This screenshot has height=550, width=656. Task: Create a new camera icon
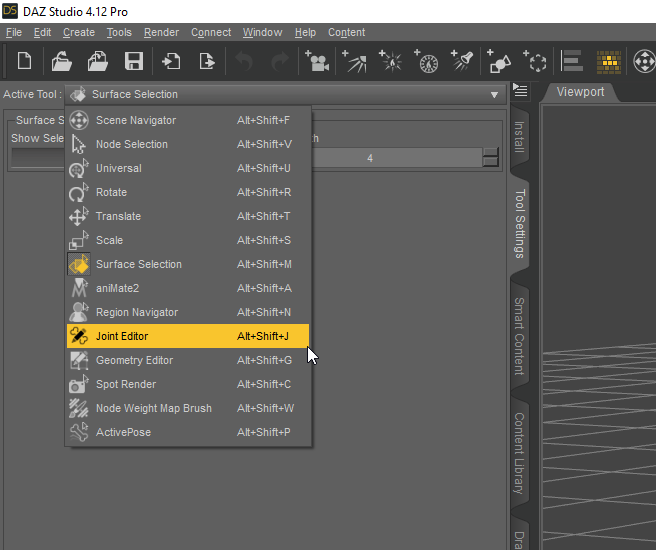(x=317, y=61)
